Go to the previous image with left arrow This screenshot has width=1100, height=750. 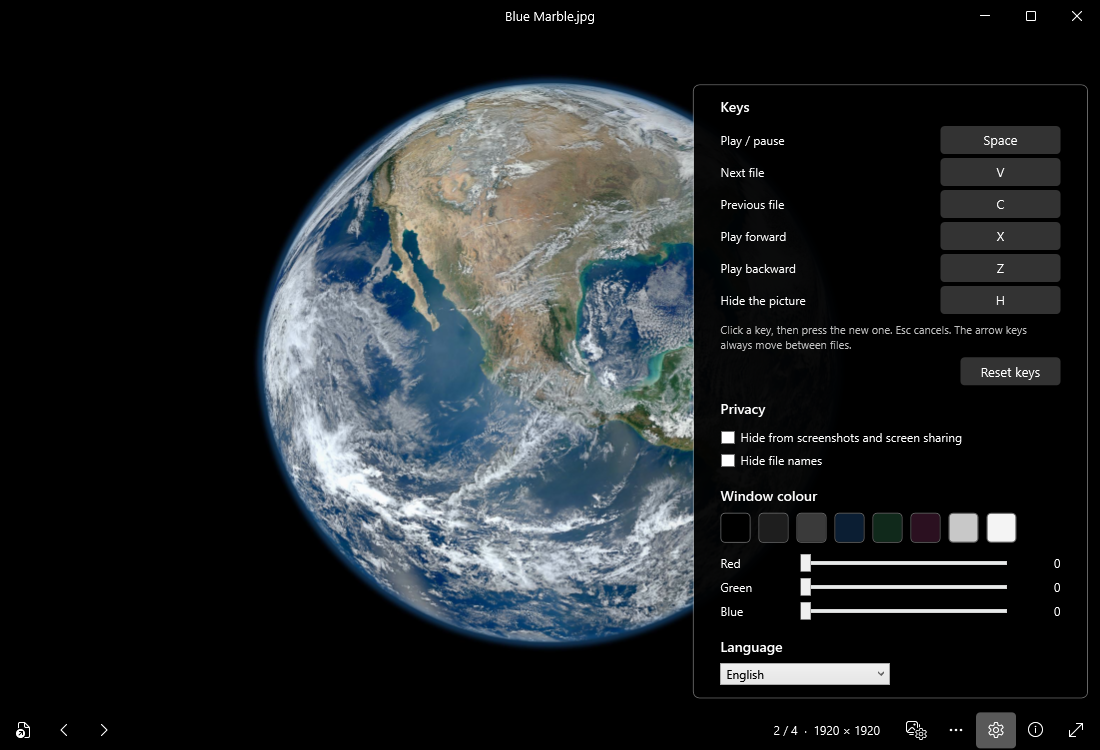[64, 730]
